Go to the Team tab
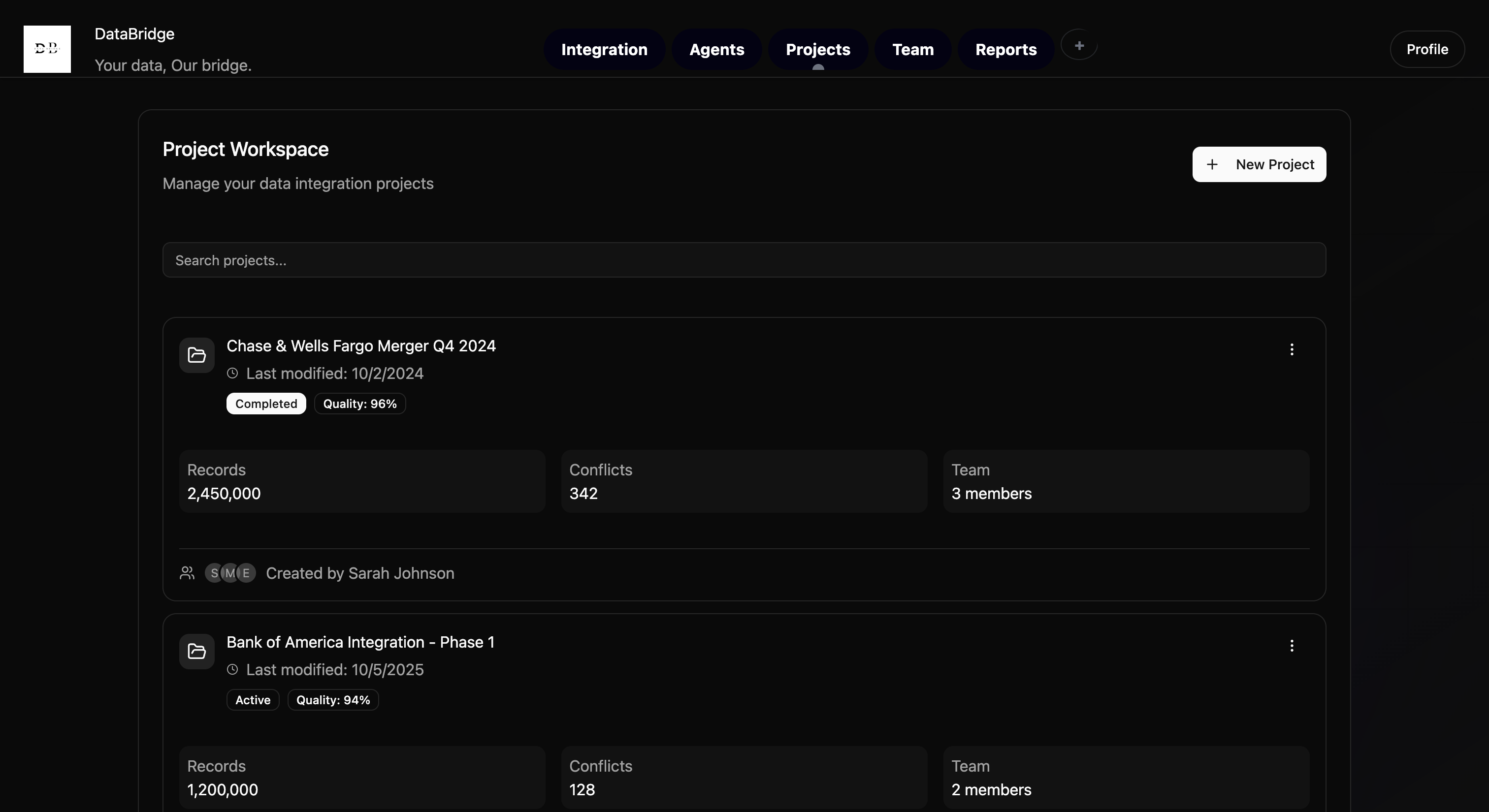This screenshot has height=812, width=1489. click(x=913, y=50)
